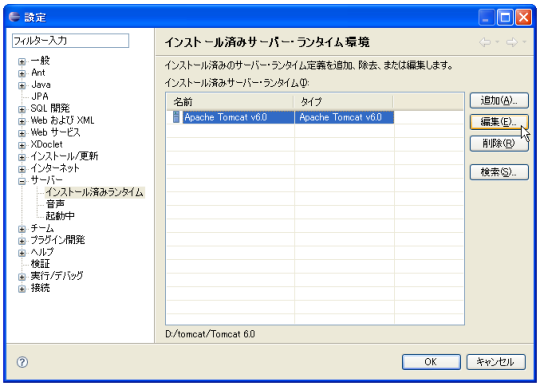Click the forward navigation arrow icon
Viewport: 540px width, 386px height.
click(x=512, y=42)
